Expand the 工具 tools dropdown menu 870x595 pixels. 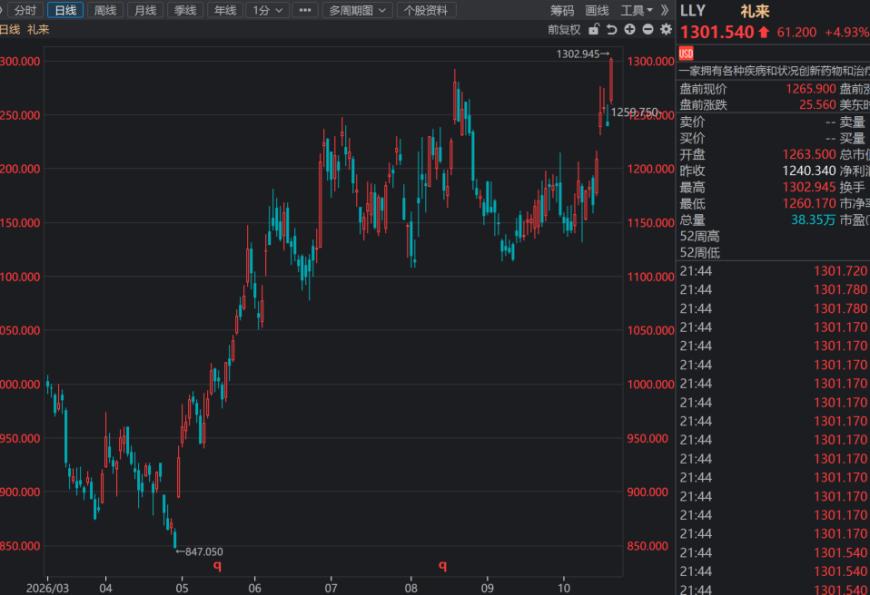(x=636, y=10)
